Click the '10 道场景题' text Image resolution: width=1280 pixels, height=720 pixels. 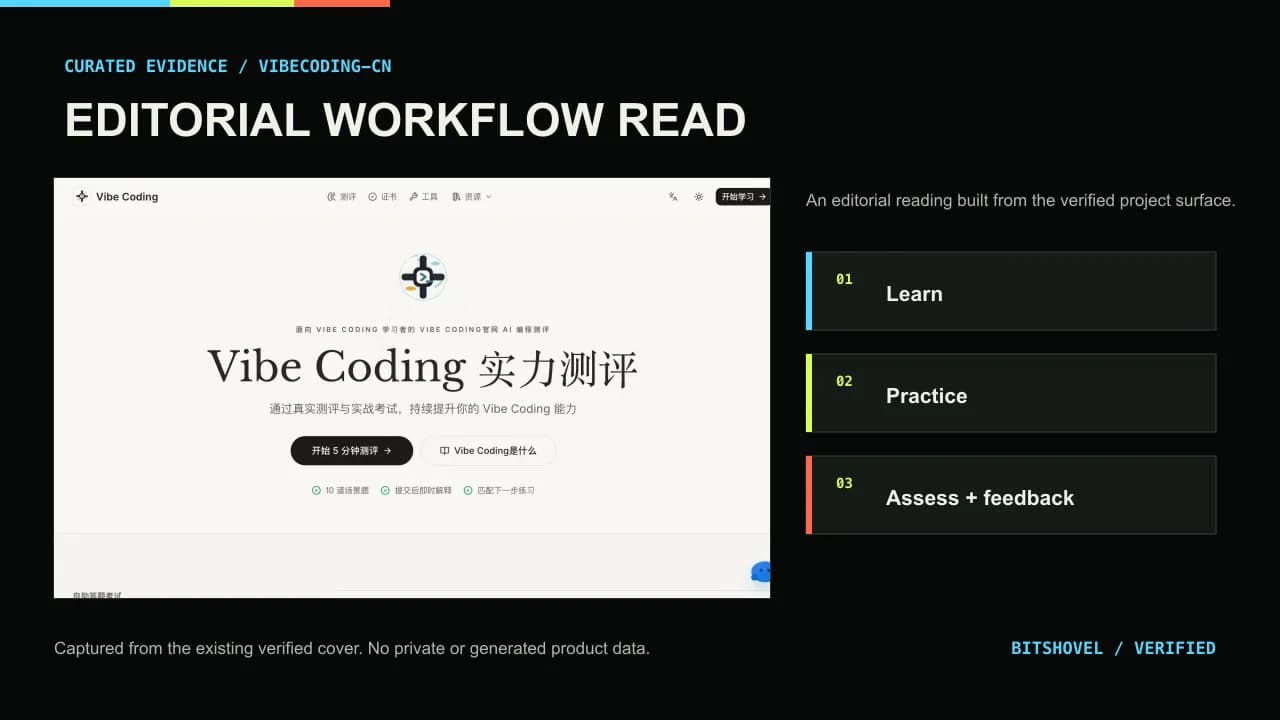347,491
